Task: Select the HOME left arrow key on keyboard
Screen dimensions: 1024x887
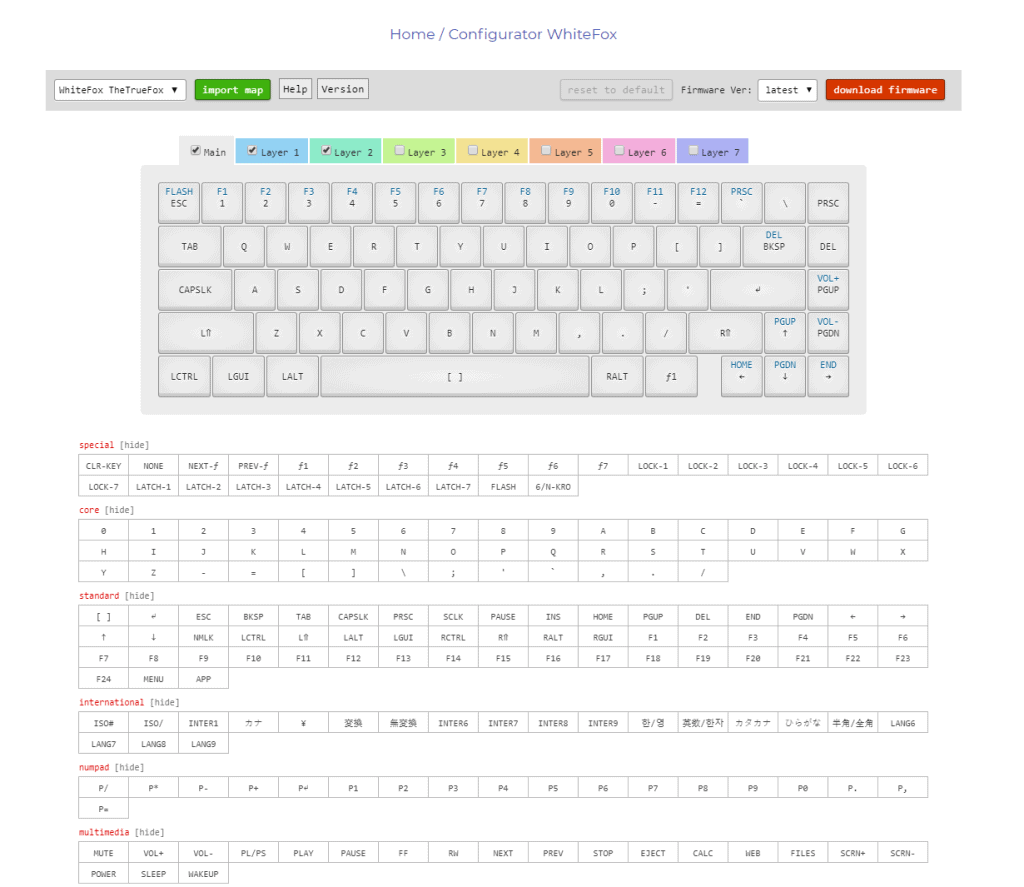Action: pyautogui.click(x=741, y=376)
